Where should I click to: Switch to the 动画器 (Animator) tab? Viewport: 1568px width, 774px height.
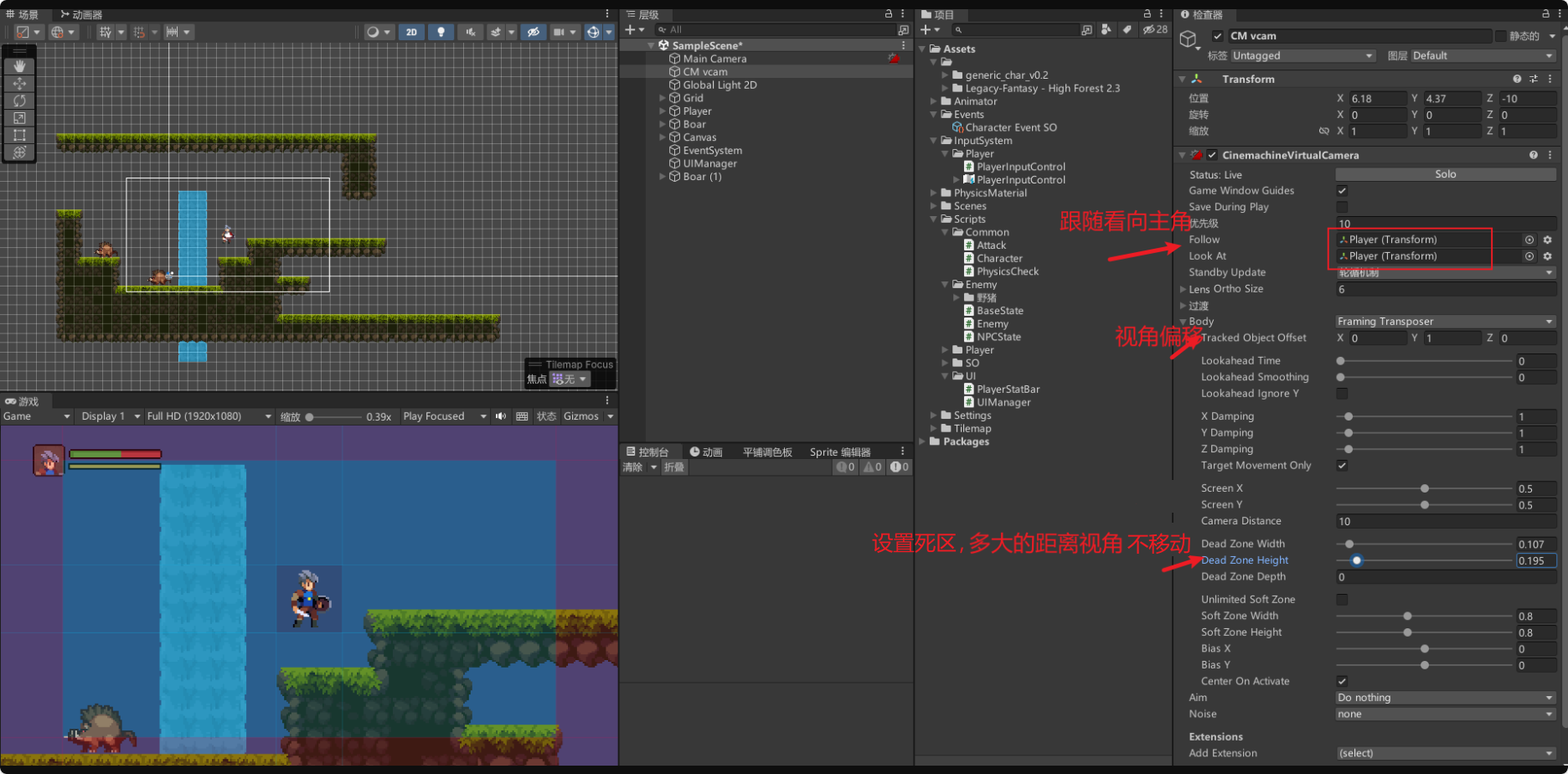[x=81, y=14]
